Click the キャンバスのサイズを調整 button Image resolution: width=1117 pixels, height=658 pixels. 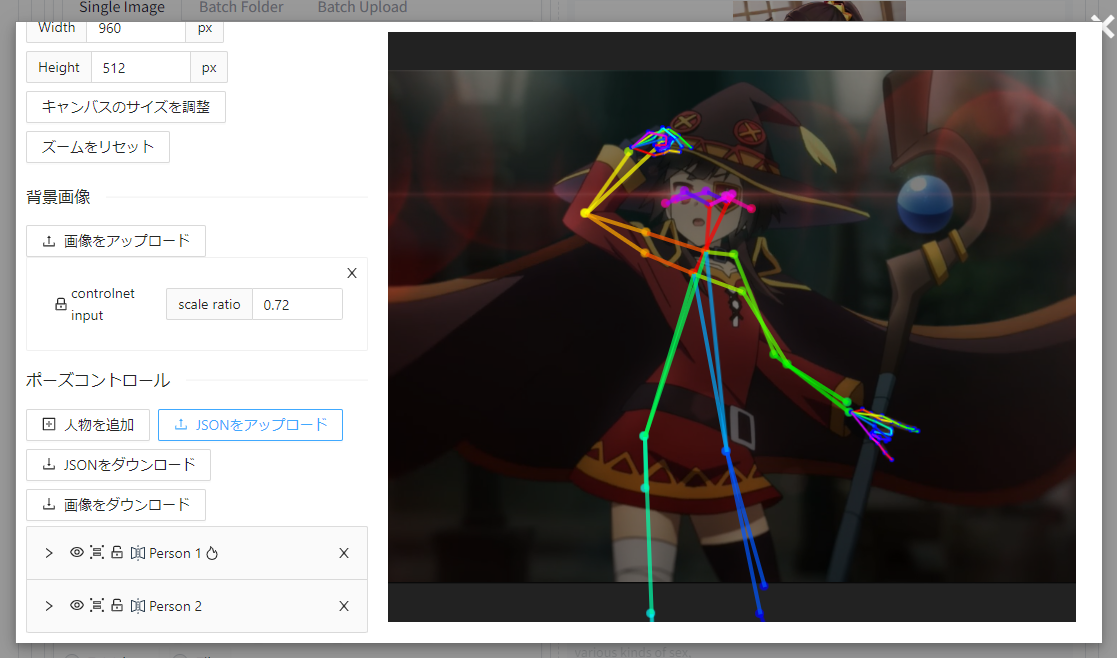coord(126,107)
